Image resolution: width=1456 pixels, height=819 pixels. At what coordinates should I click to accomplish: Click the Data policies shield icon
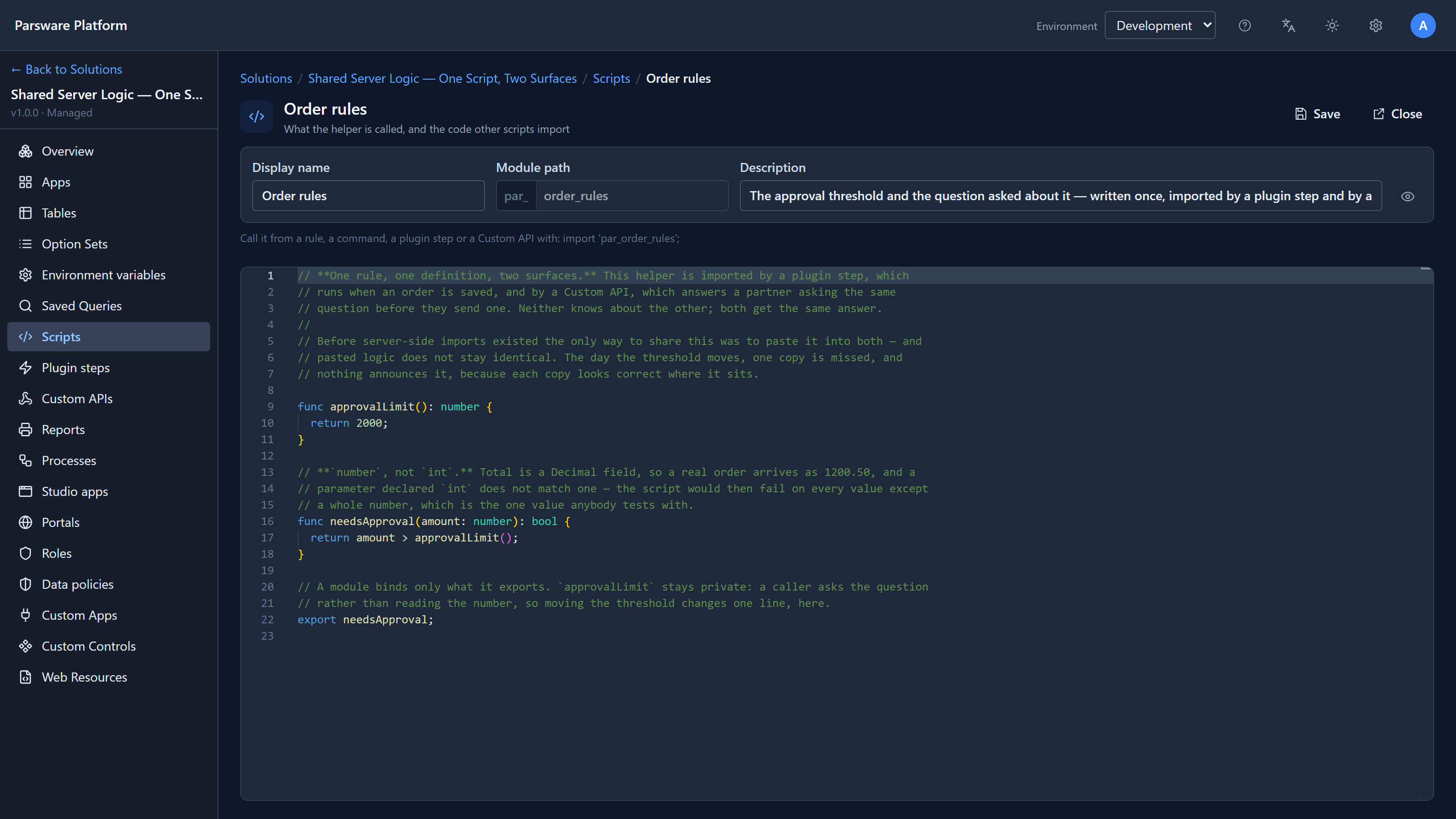point(25,584)
